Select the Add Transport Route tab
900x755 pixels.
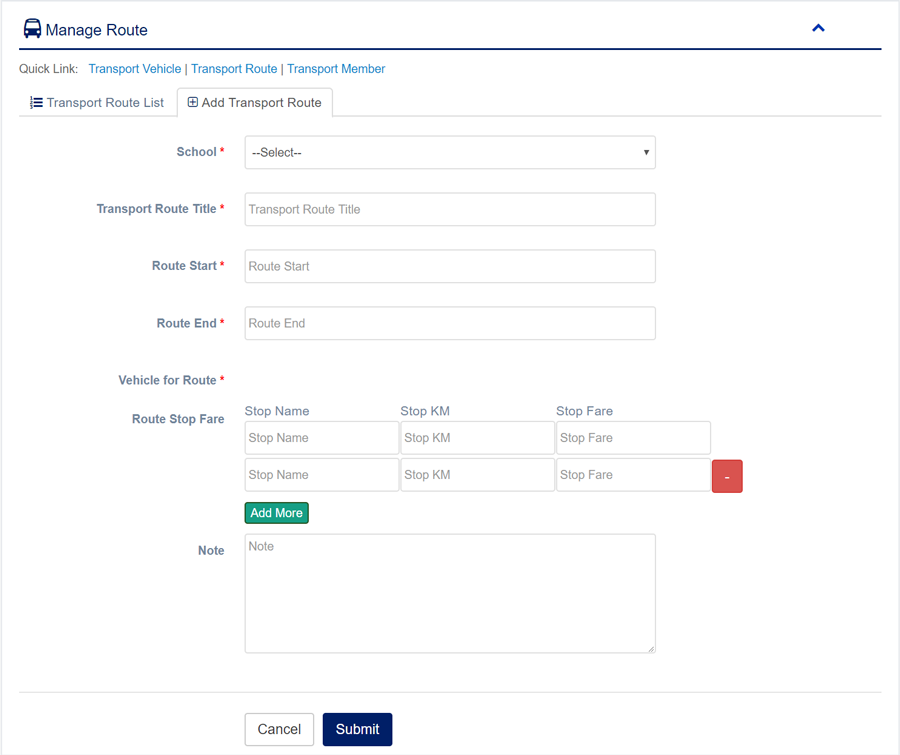pos(255,102)
